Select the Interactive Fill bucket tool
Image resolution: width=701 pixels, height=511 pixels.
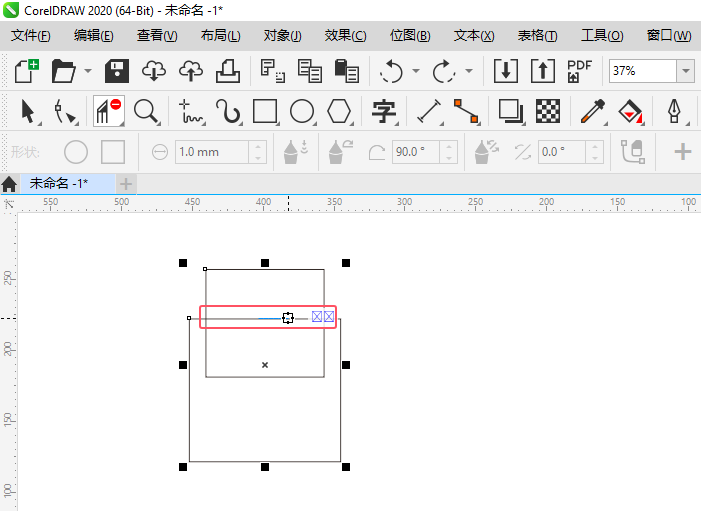tap(630, 111)
